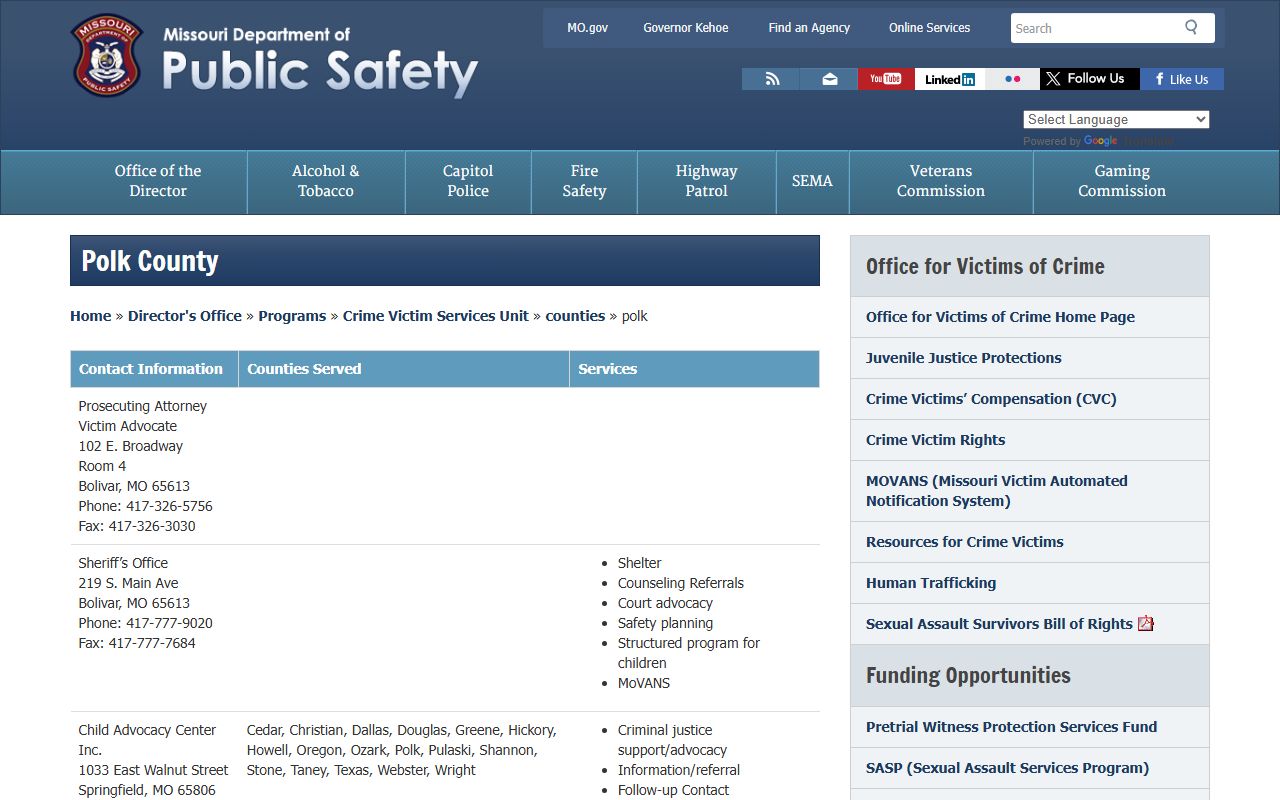Click the Services column header
The image size is (1280, 800).
(695, 369)
